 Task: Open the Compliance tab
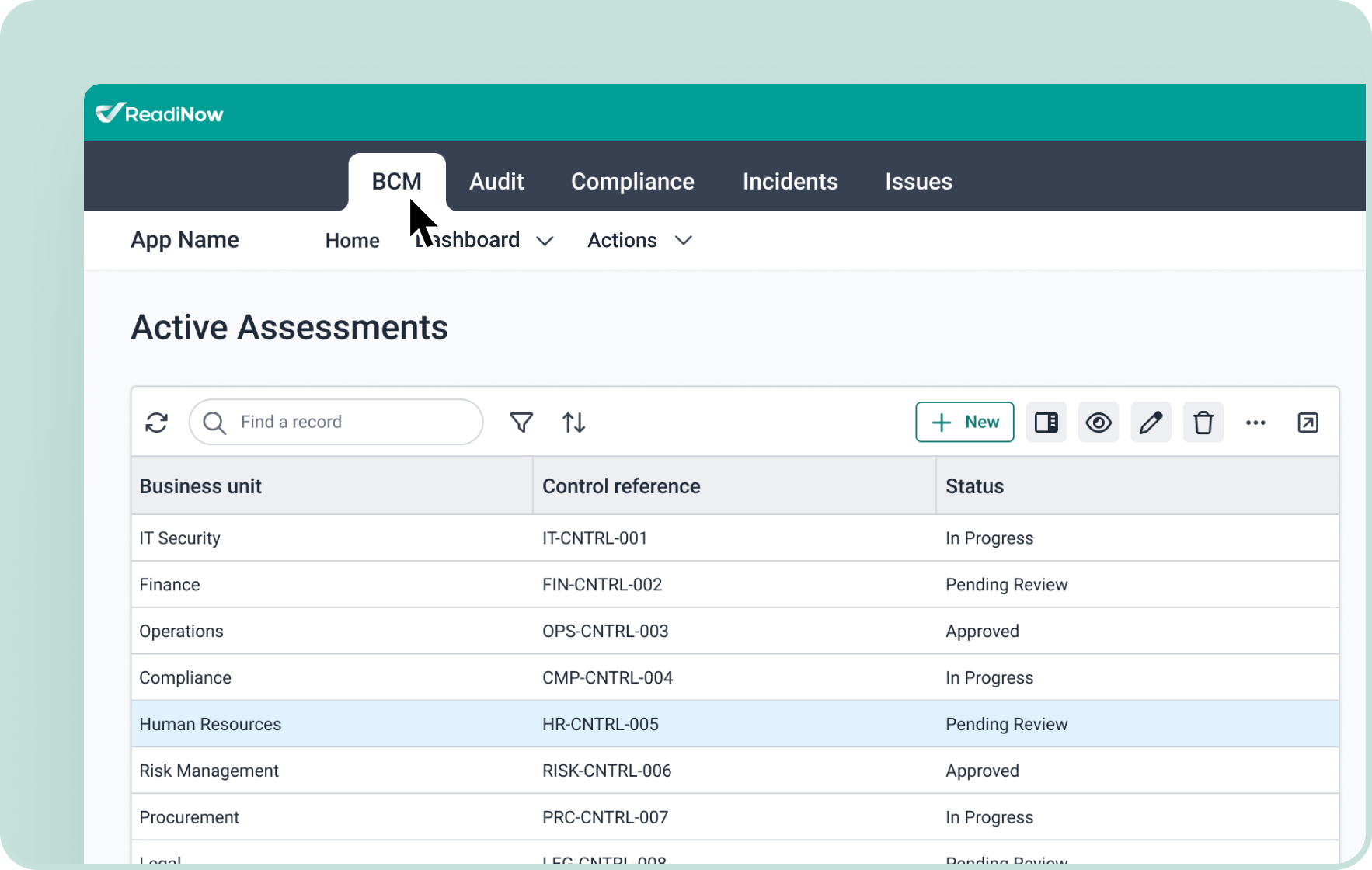(x=632, y=182)
